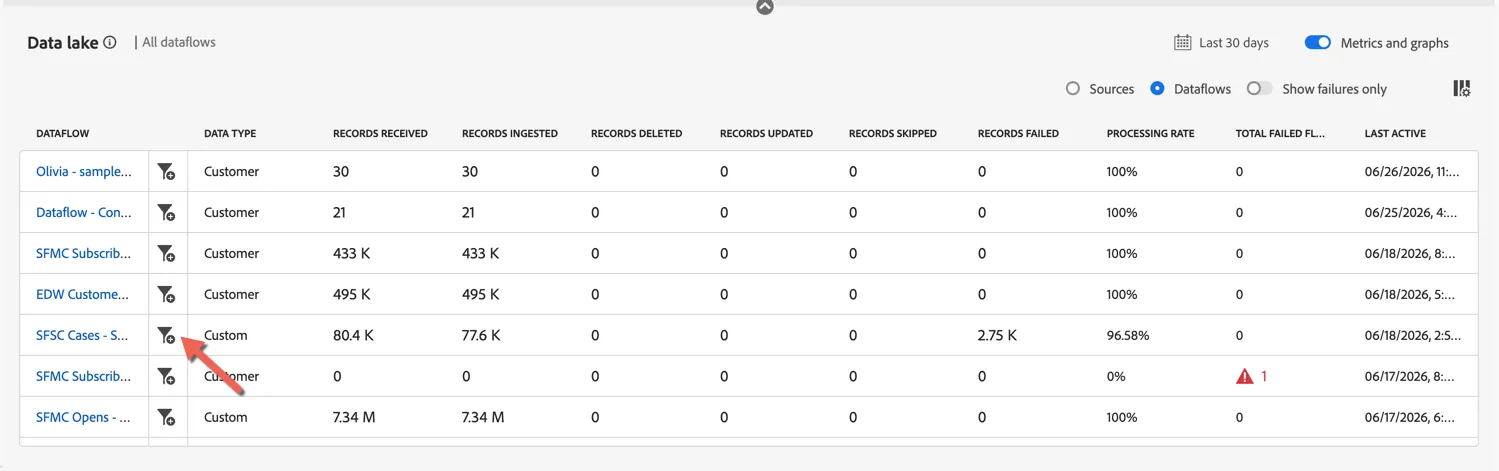Click the Data lake info icon

pyautogui.click(x=110, y=43)
